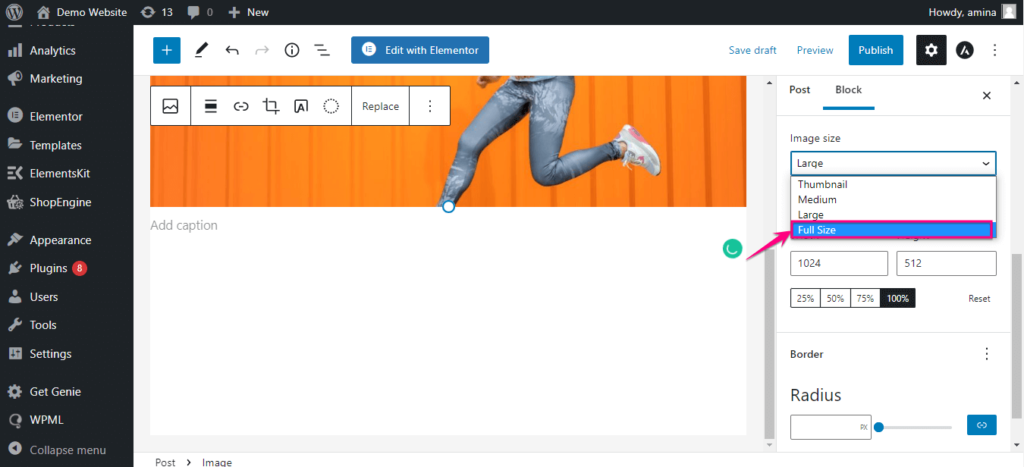1024x467 pixels.
Task: Open Border options three-dot menu
Action: coord(987,354)
